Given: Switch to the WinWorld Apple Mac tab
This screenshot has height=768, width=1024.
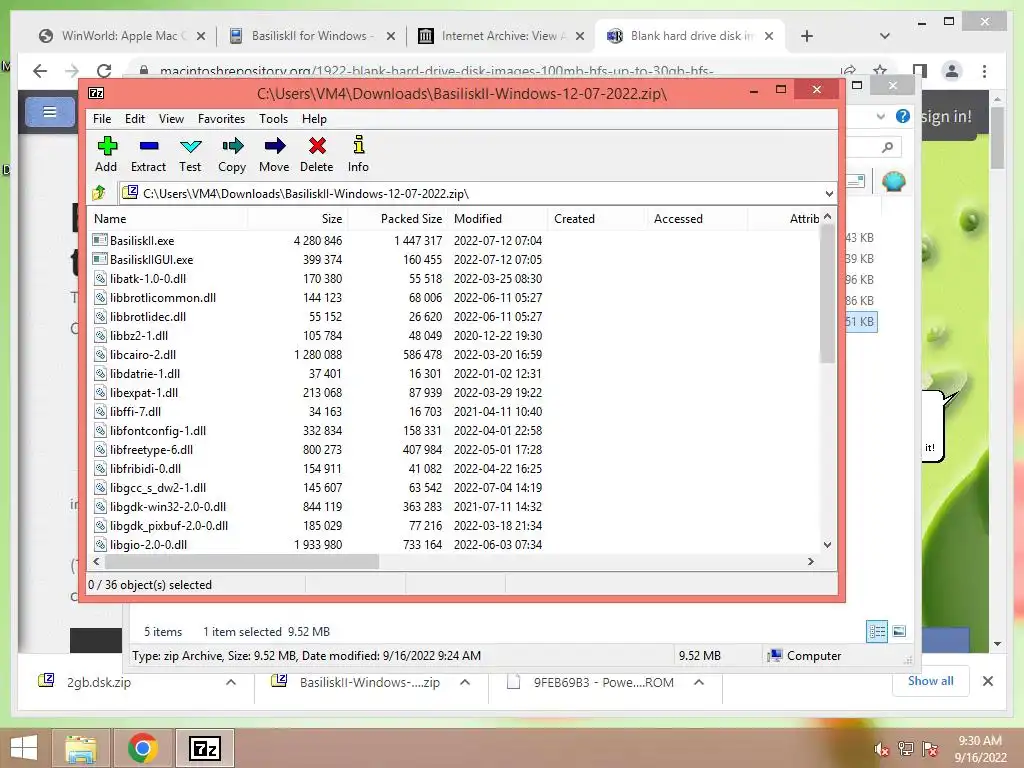Looking at the screenshot, I should click(121, 36).
